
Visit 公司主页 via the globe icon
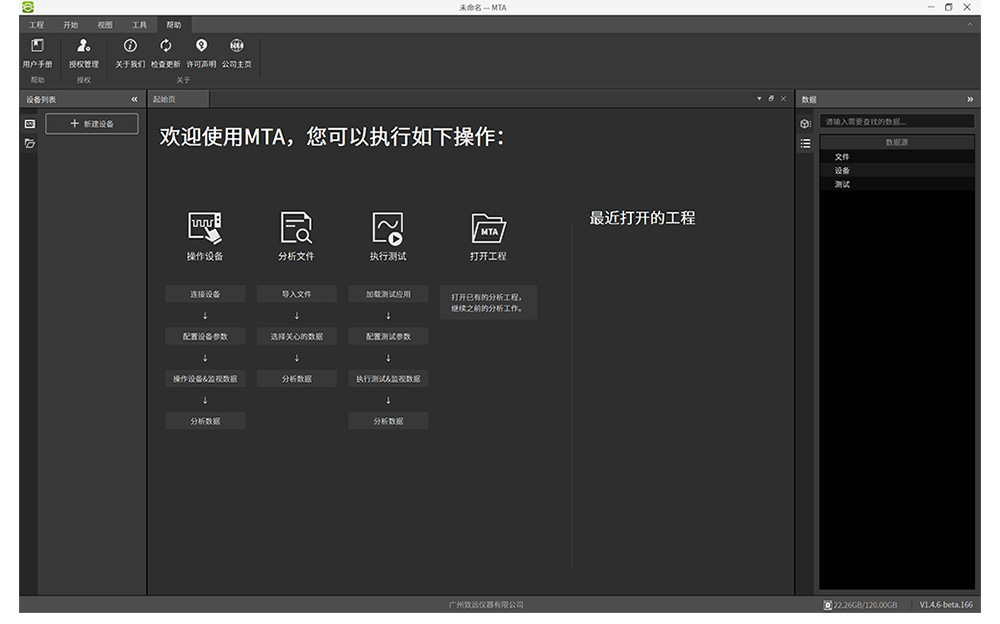[237, 46]
